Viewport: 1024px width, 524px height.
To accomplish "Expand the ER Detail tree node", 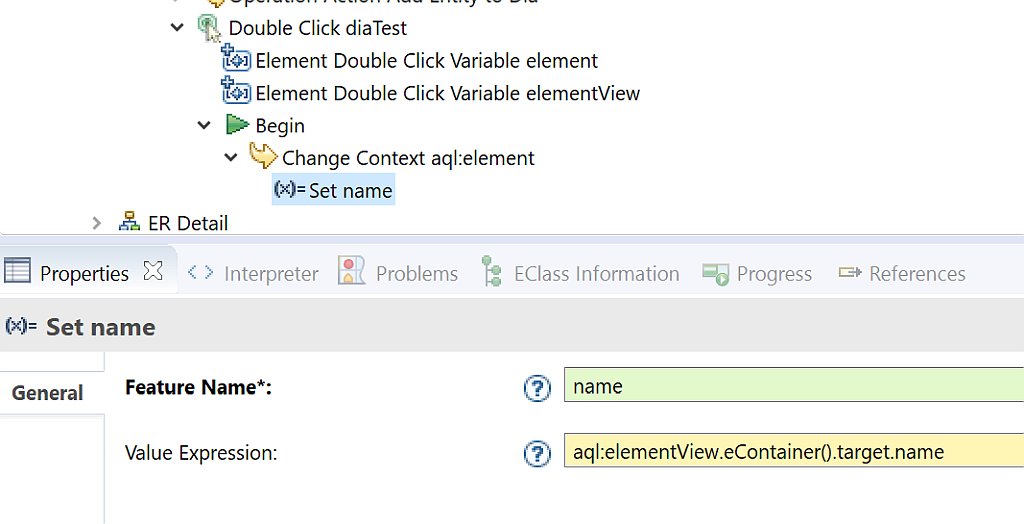I will coord(97,223).
